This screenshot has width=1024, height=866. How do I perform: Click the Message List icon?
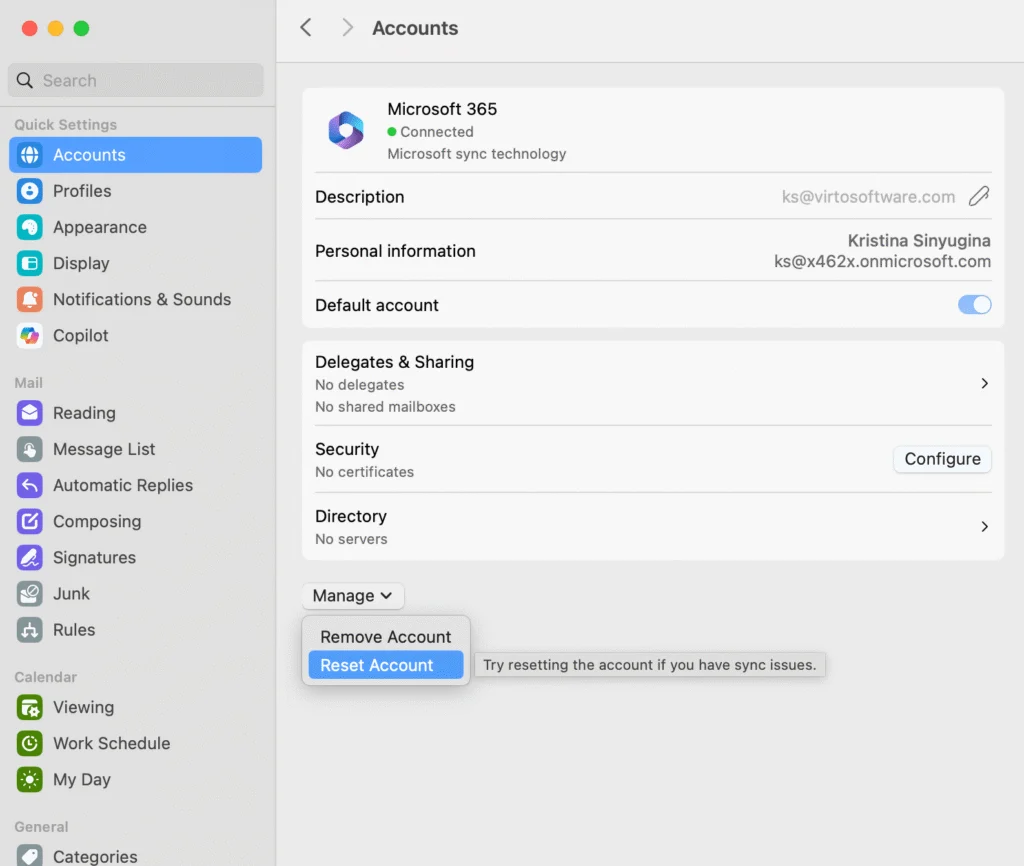[29, 449]
